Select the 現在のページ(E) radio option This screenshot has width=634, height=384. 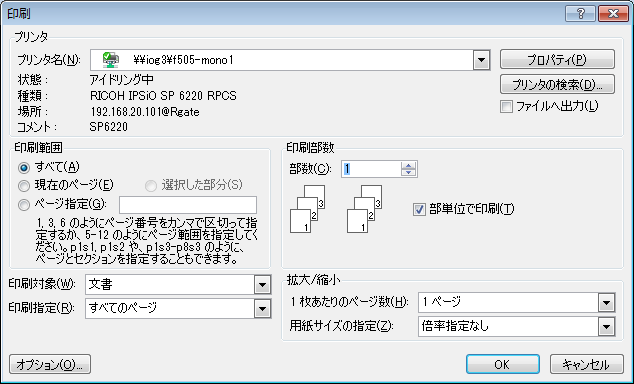point(24,186)
